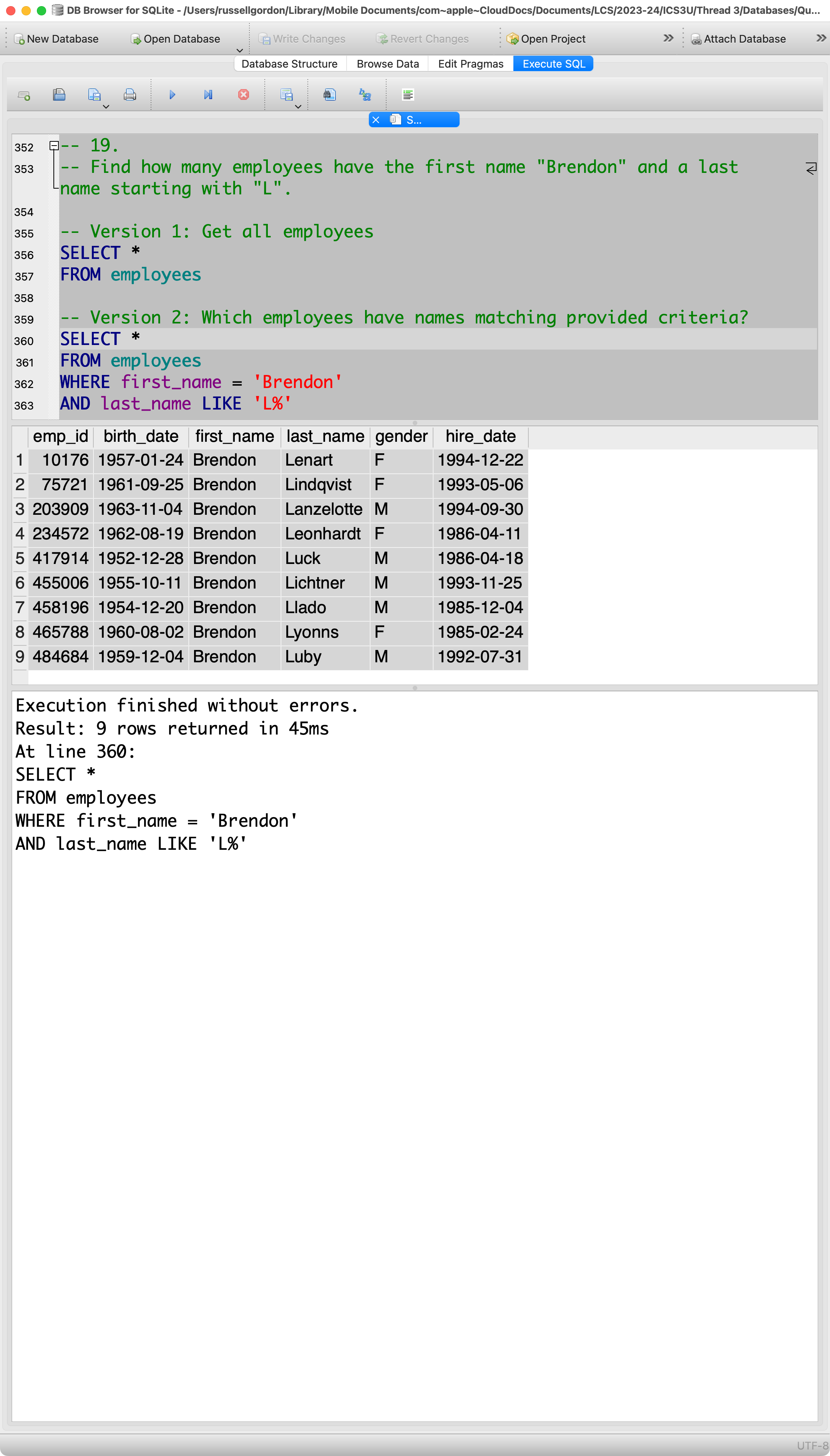Click the Print icon in SQL toolbar
Screen dimensions: 830x1456
pyautogui.click(x=130, y=95)
